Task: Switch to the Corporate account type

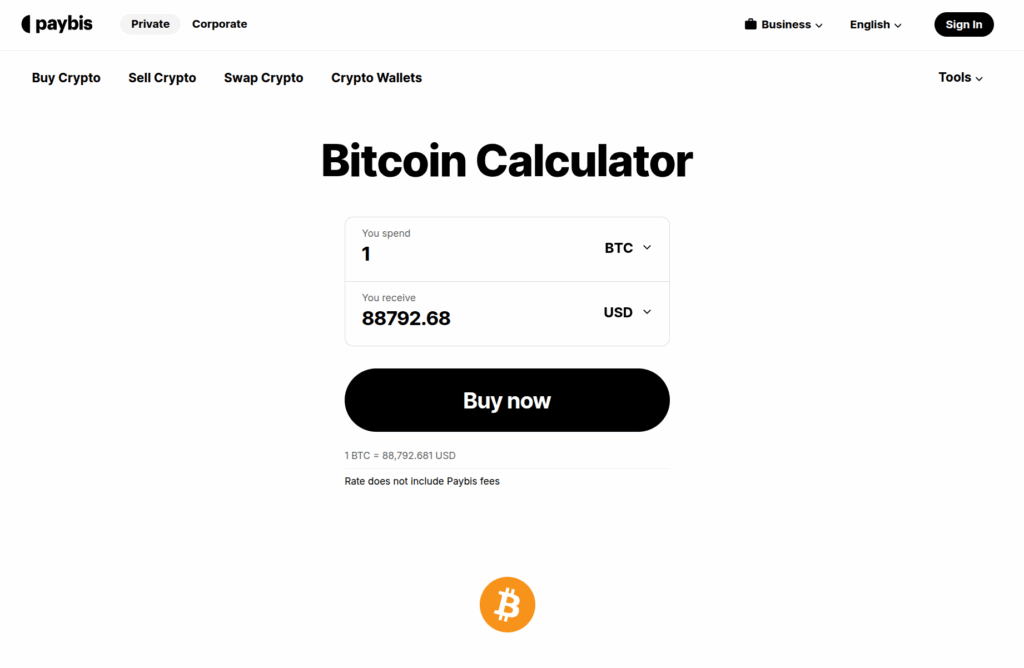Action: point(219,23)
